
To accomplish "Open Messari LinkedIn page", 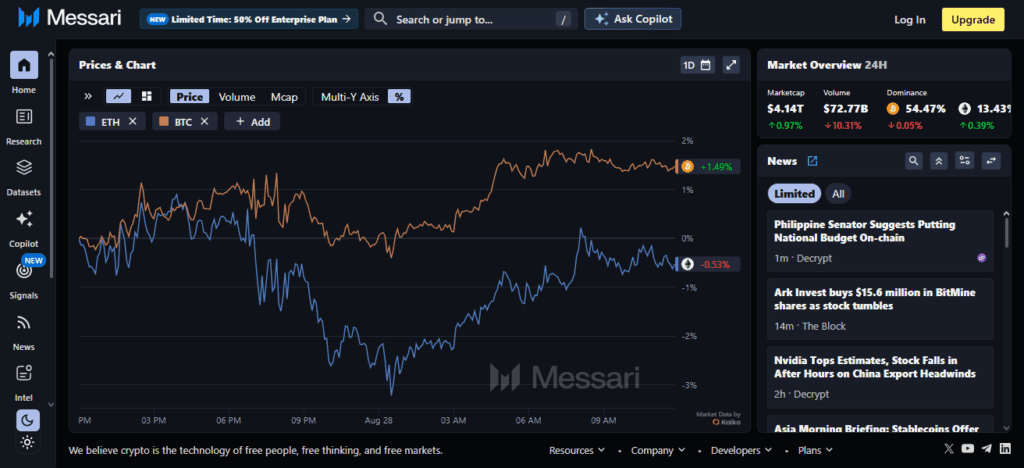I will [1005, 448].
